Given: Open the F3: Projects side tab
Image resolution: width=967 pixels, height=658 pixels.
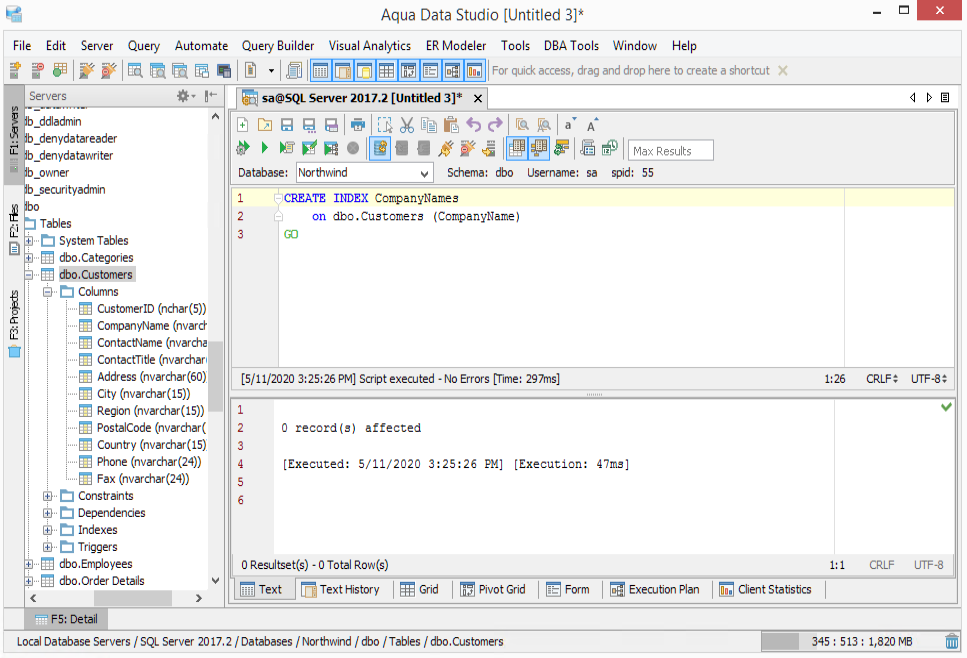Looking at the screenshot, I should (x=14, y=323).
